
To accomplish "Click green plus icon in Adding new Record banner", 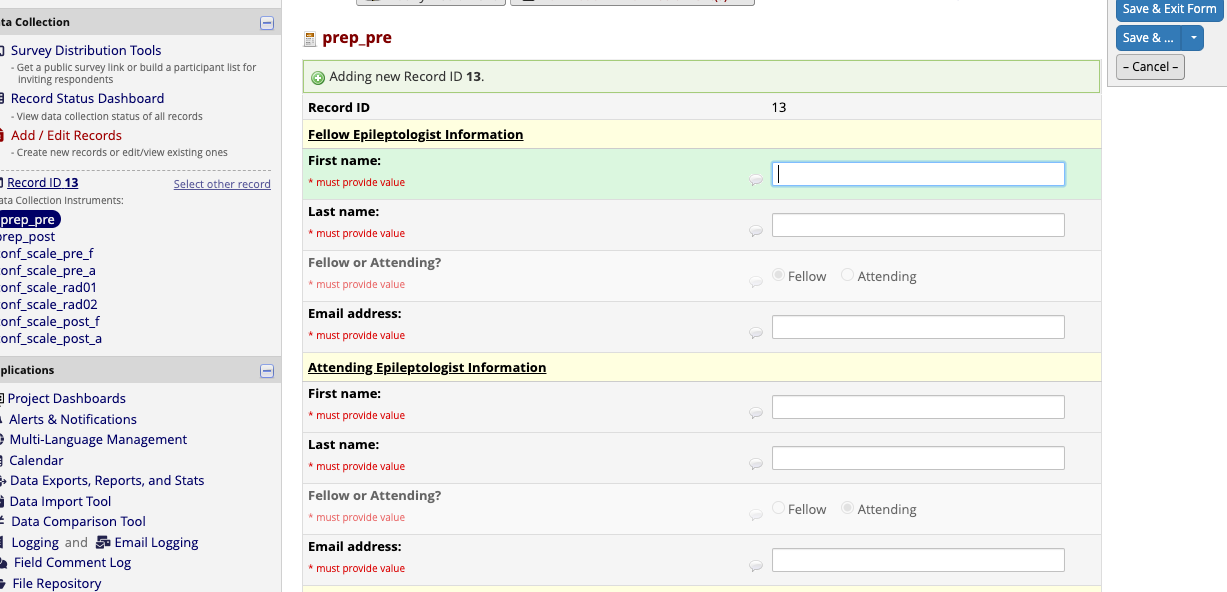I will point(318,78).
